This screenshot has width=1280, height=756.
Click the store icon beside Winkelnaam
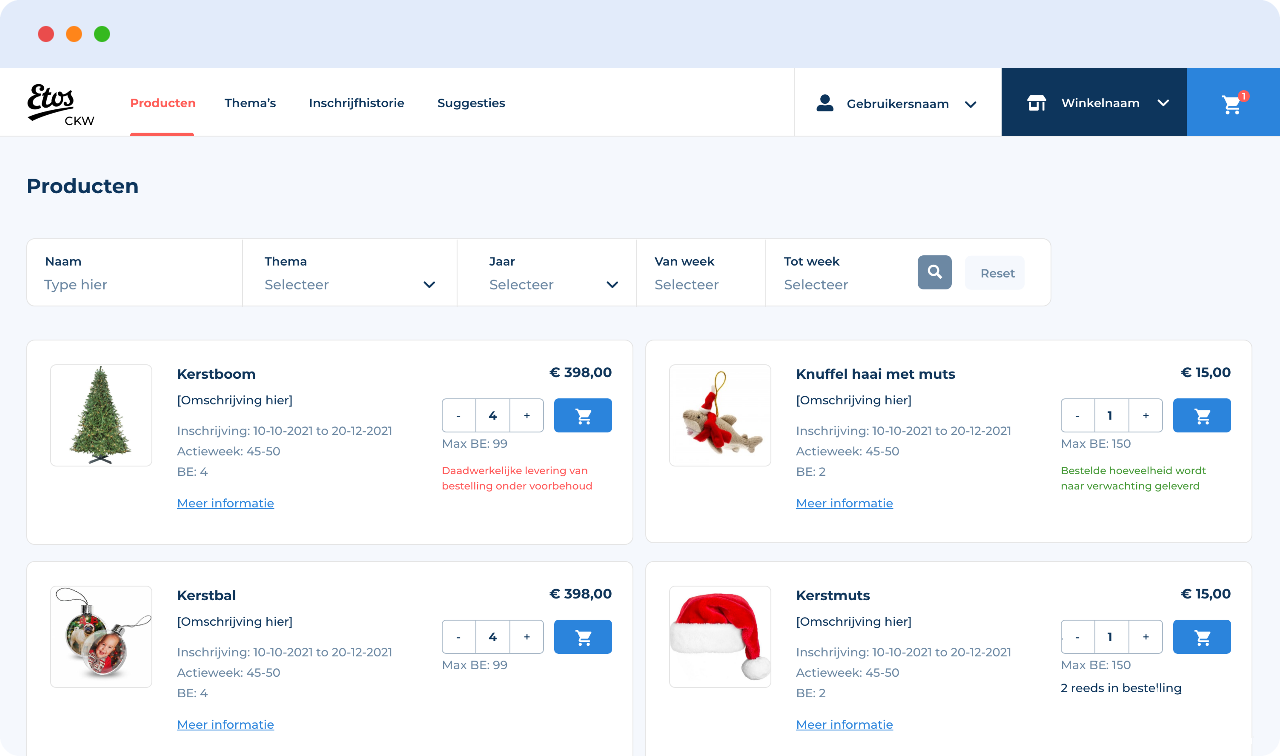tap(1037, 103)
